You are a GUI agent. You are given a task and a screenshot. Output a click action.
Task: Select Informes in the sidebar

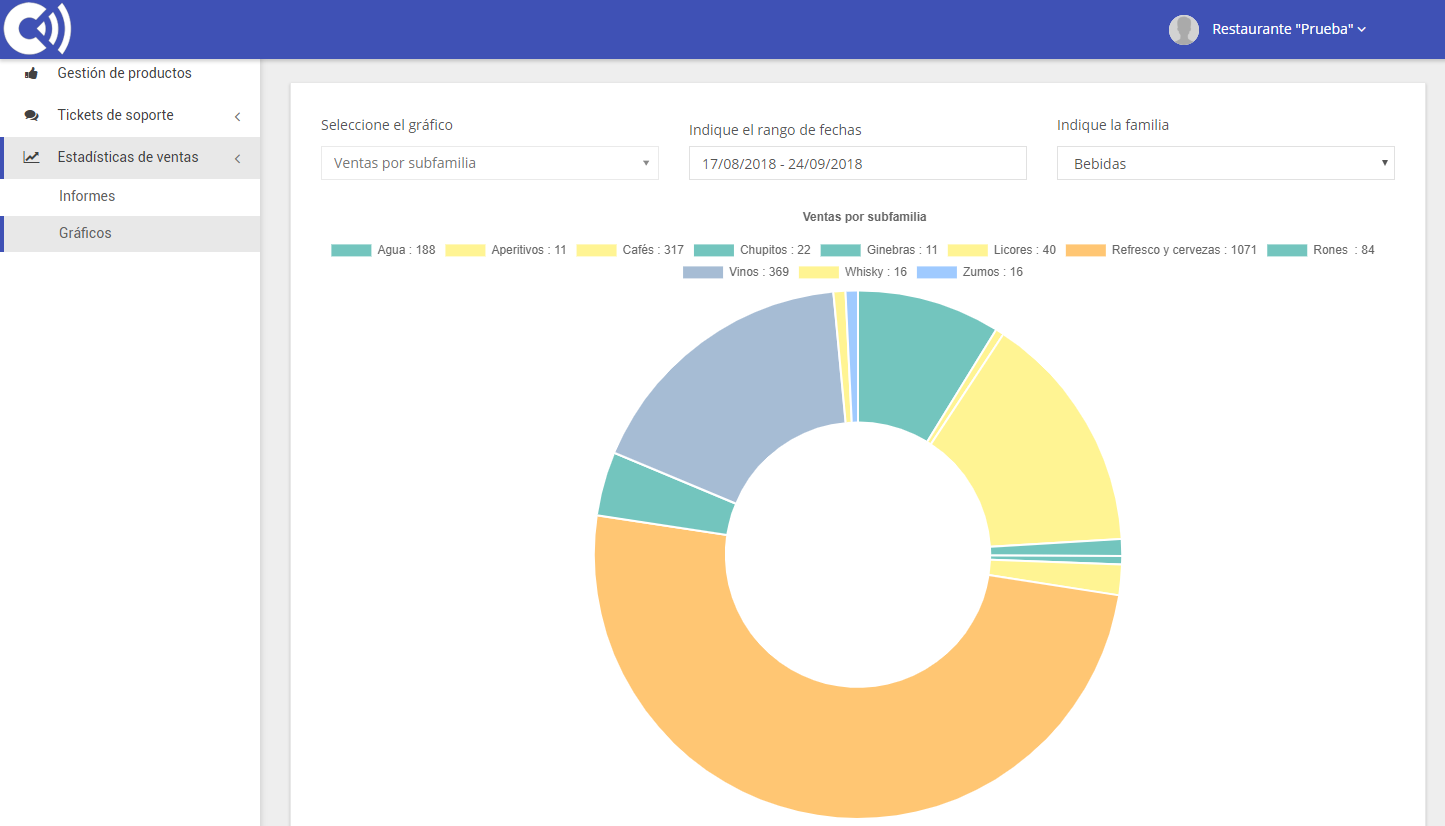pos(88,195)
